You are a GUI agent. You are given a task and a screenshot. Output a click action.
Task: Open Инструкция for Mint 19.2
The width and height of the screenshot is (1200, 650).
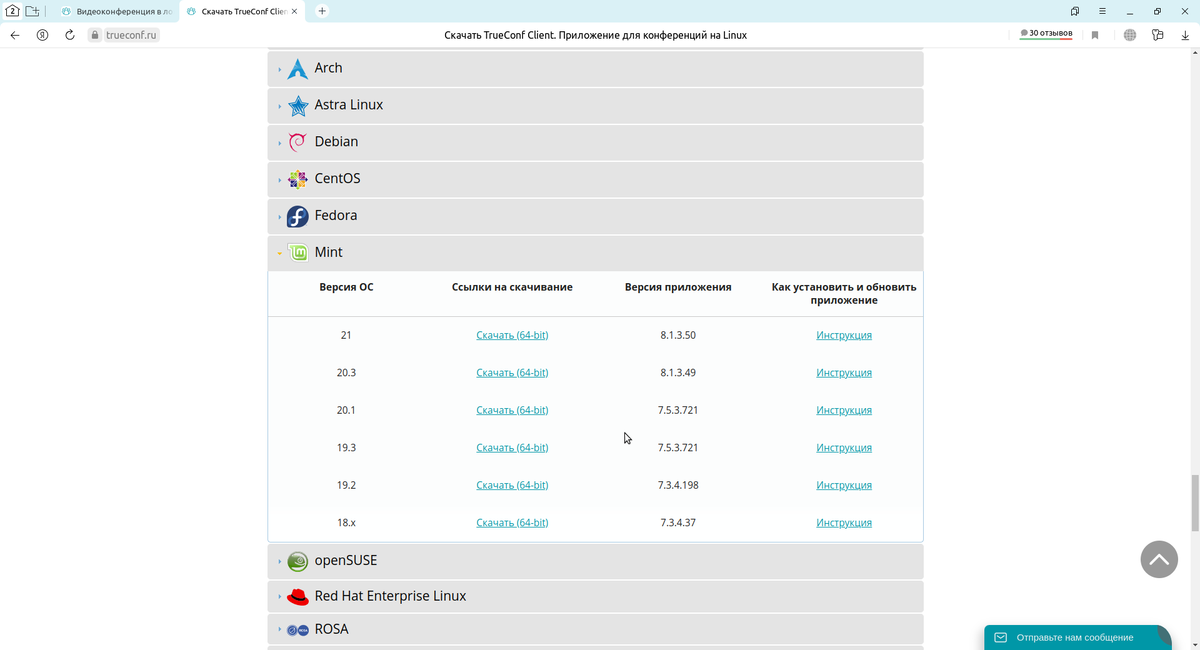[x=844, y=486]
